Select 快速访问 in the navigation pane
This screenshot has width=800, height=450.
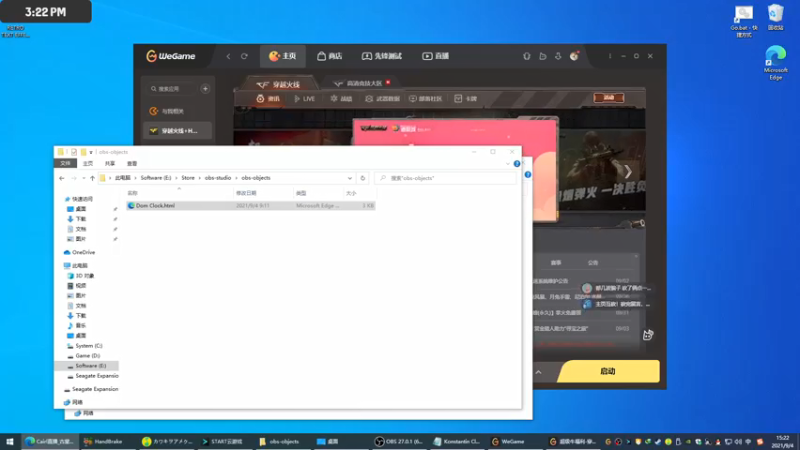tap(79, 199)
